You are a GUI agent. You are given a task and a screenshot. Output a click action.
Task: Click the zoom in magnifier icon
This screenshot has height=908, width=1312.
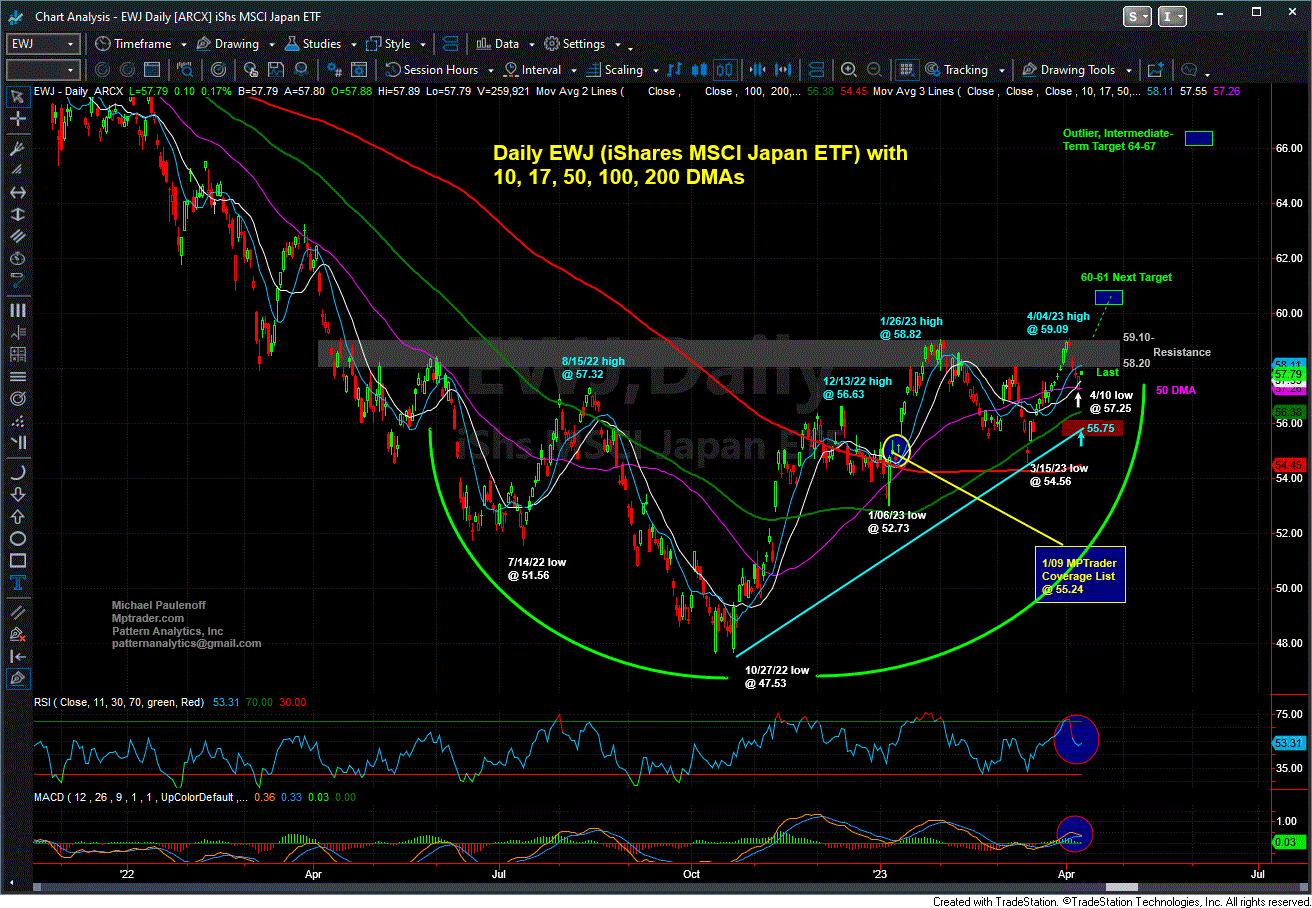(x=848, y=70)
